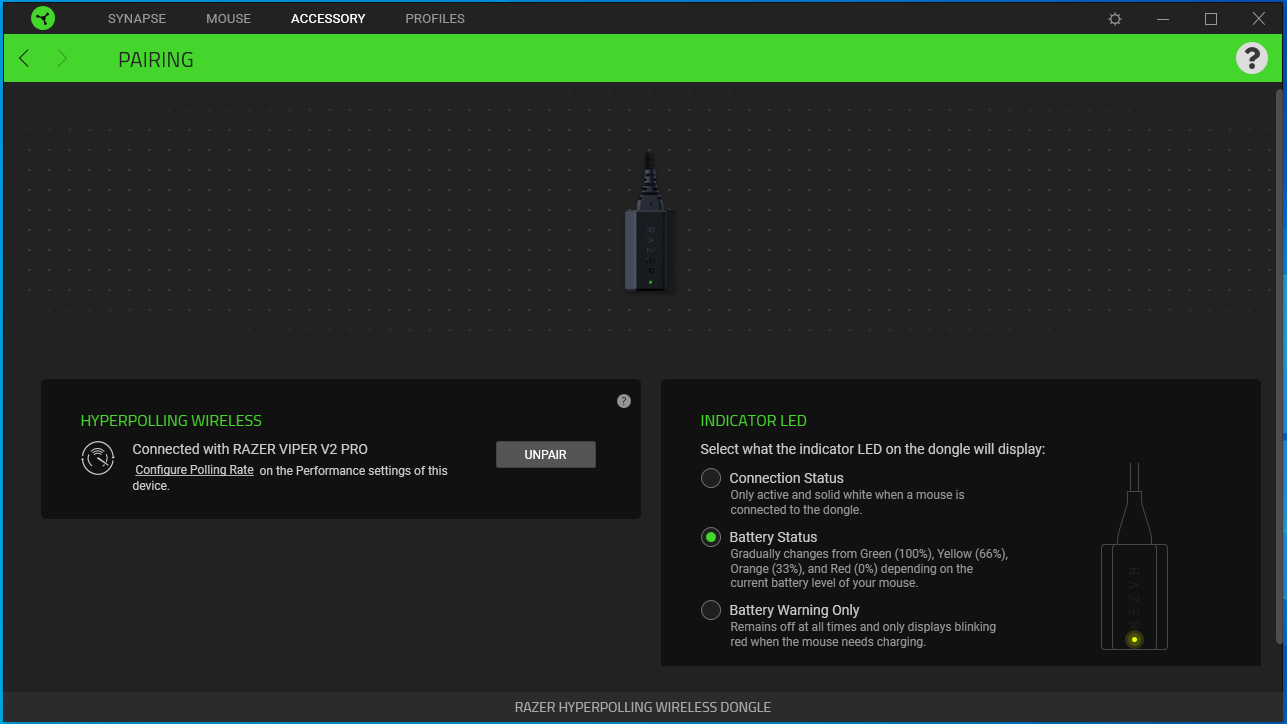Viewport: 1287px width, 724px height.
Task: Open the Configure Polling Rate link
Action: pos(194,469)
